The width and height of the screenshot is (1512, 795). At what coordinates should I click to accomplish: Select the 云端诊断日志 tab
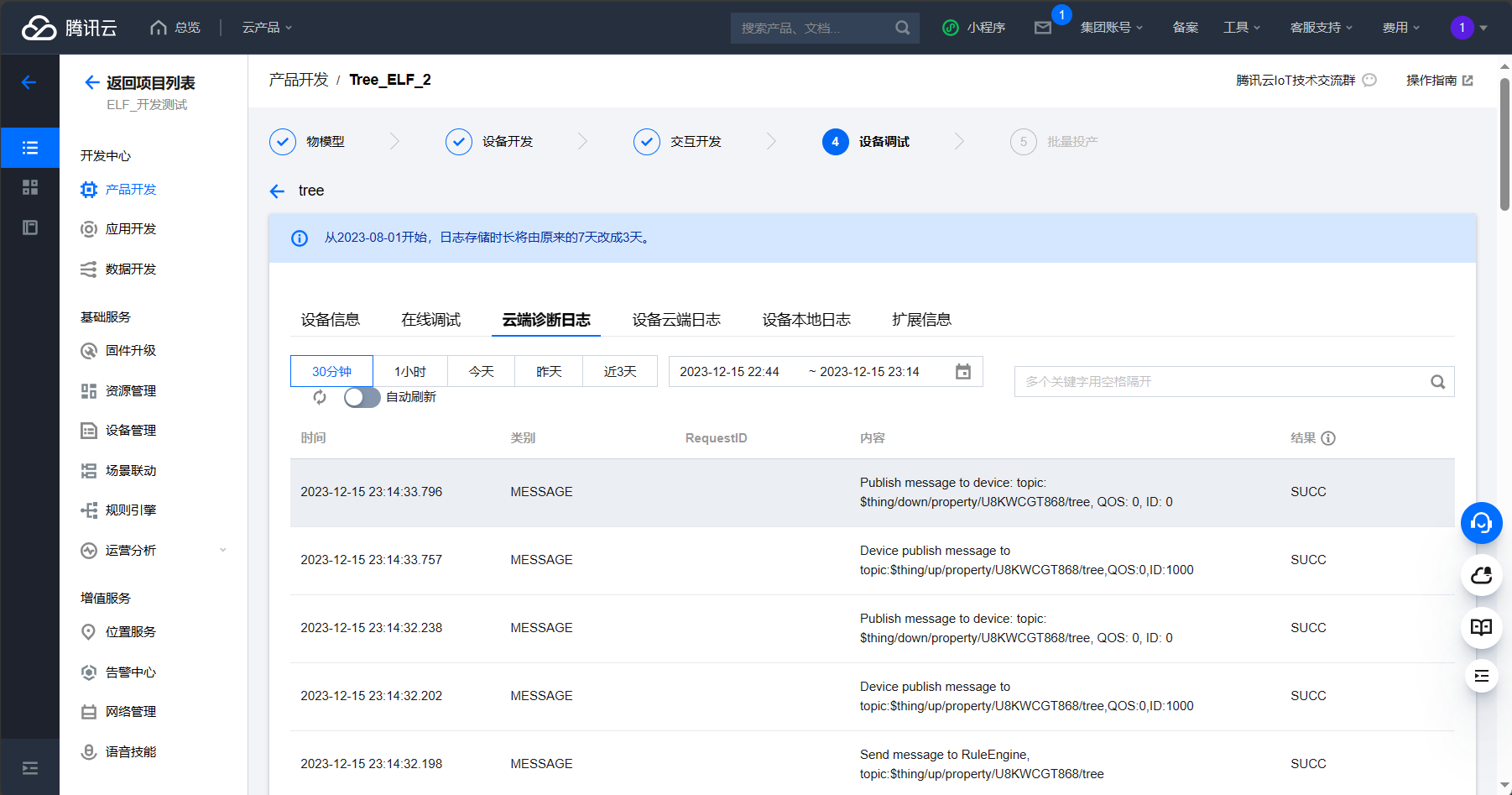coord(546,320)
